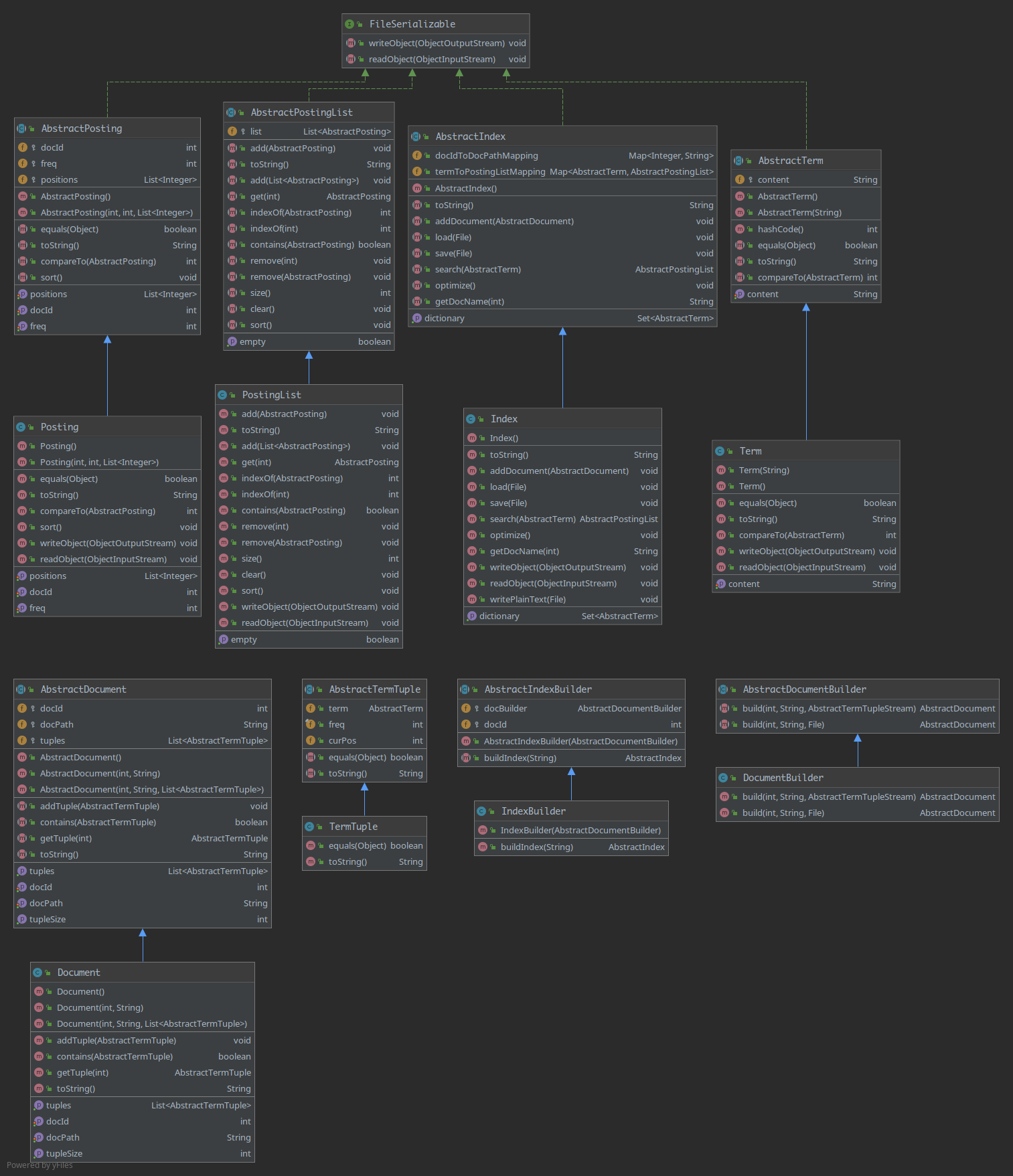Select the PostingList node title
The height and width of the screenshot is (1176, 1013).
[272, 395]
